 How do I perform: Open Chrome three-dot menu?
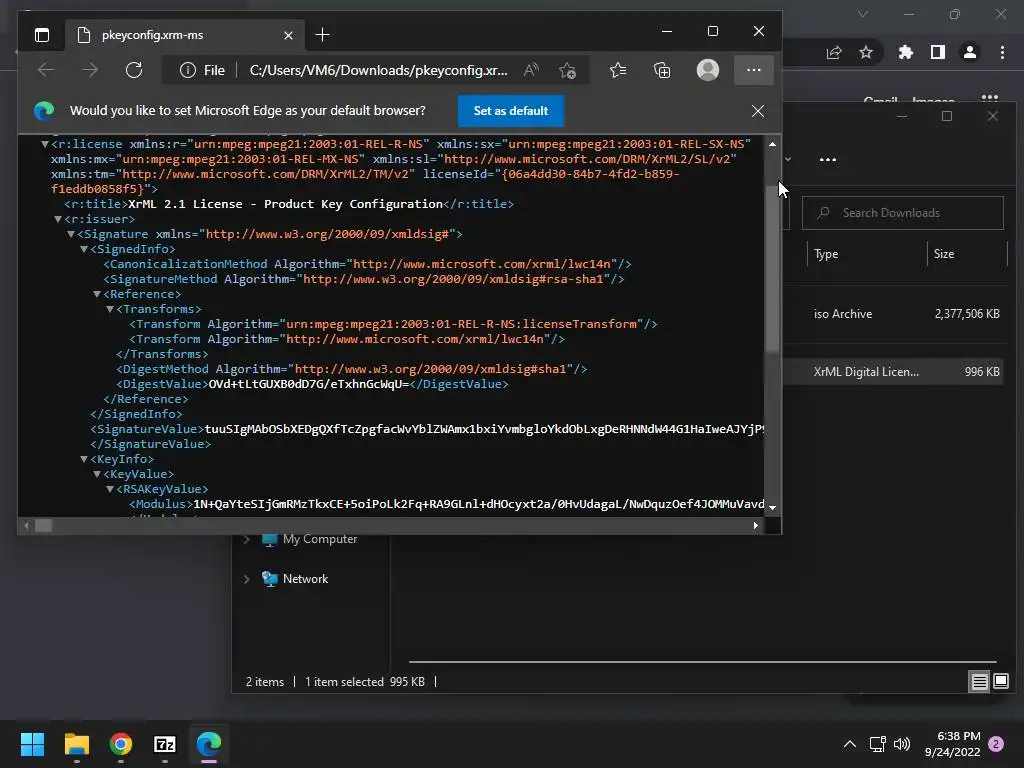point(1002,53)
